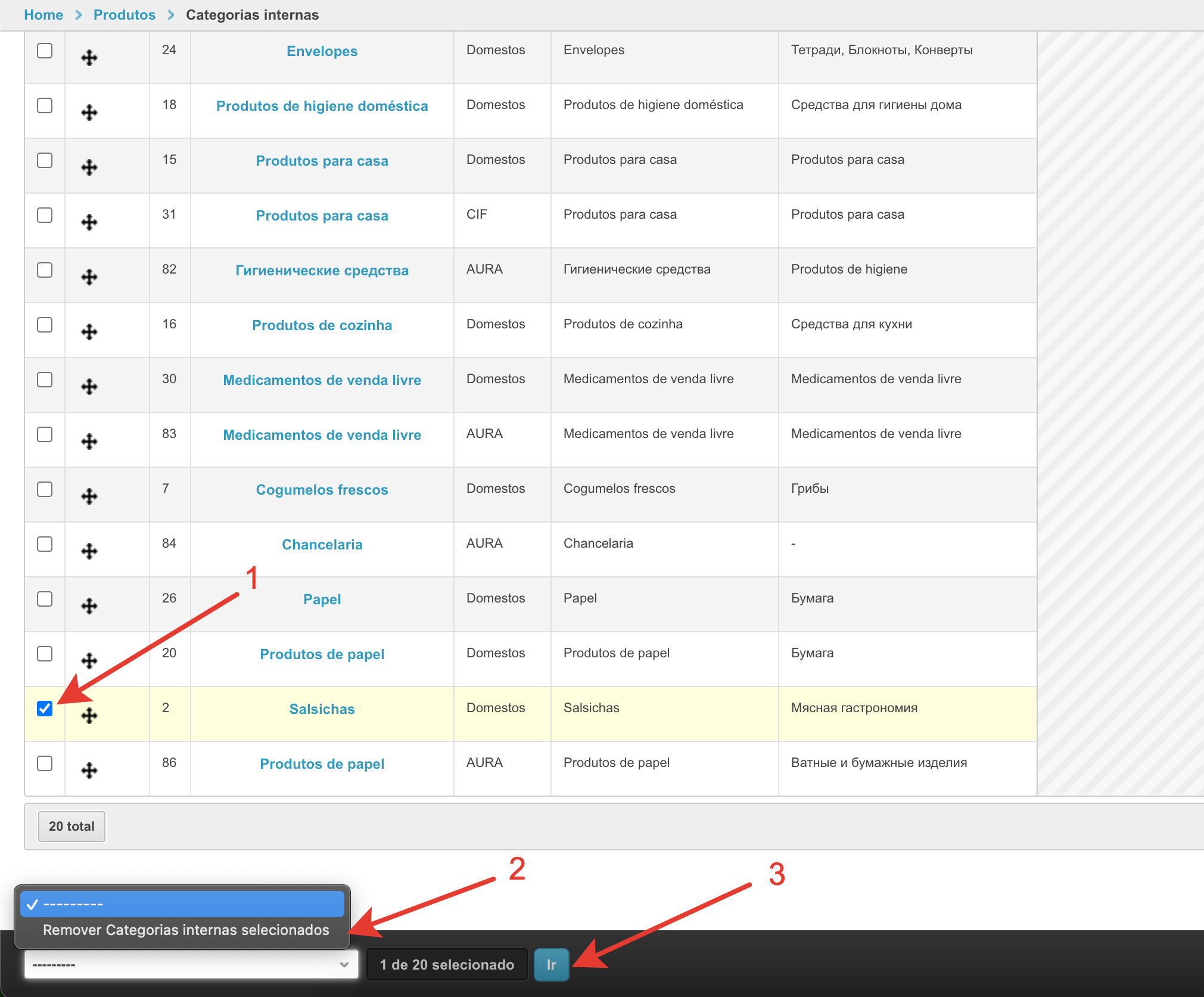The image size is (1204, 997).
Task: Open the Envelopes category link
Action: [x=322, y=51]
